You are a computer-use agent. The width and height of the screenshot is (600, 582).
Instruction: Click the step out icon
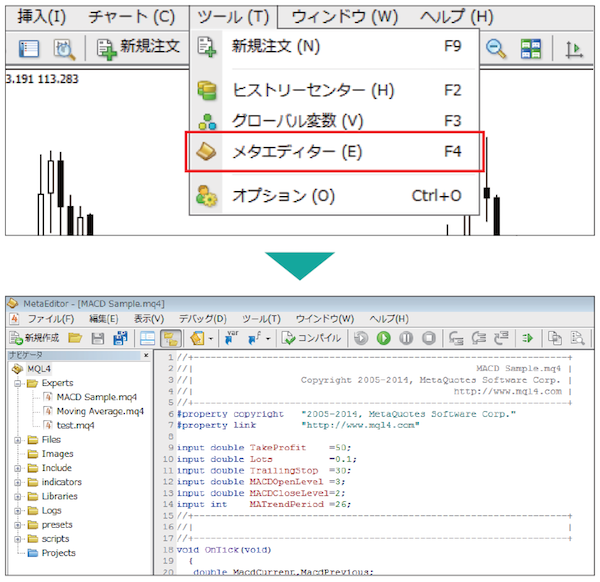501,337
